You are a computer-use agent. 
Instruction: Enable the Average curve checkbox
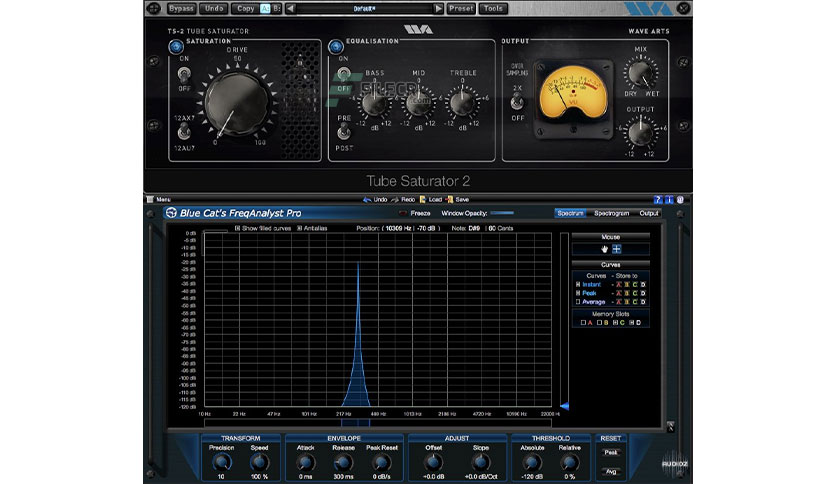pyautogui.click(x=578, y=302)
